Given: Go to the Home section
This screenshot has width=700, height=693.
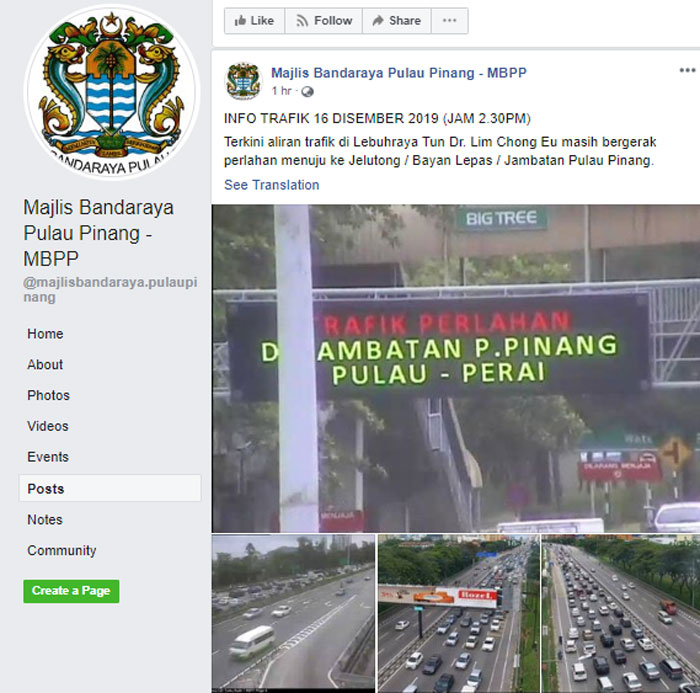Looking at the screenshot, I should (x=45, y=334).
